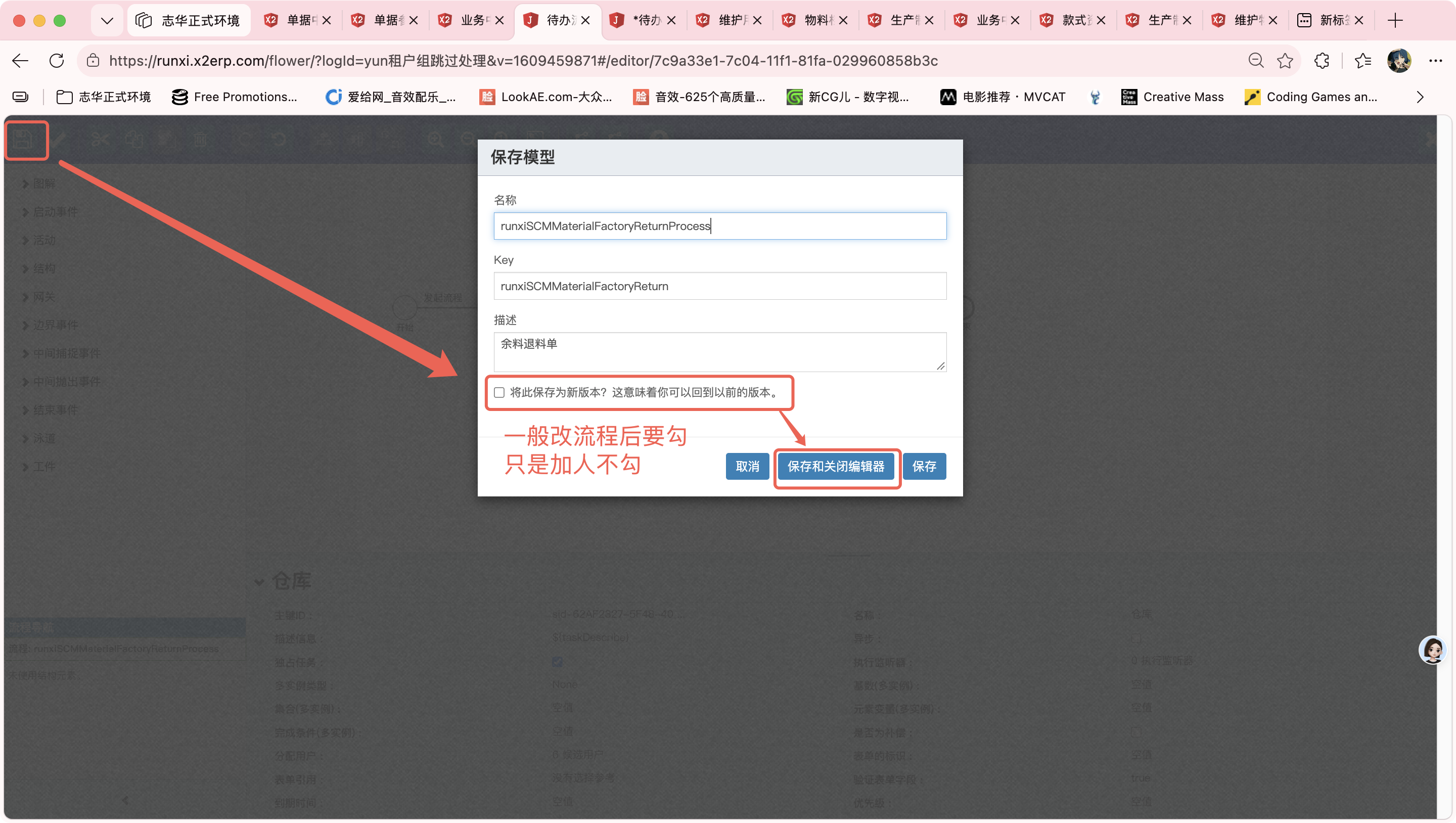Open the browser settings and more menu
This screenshot has height=823, width=1456.
coord(1436,61)
